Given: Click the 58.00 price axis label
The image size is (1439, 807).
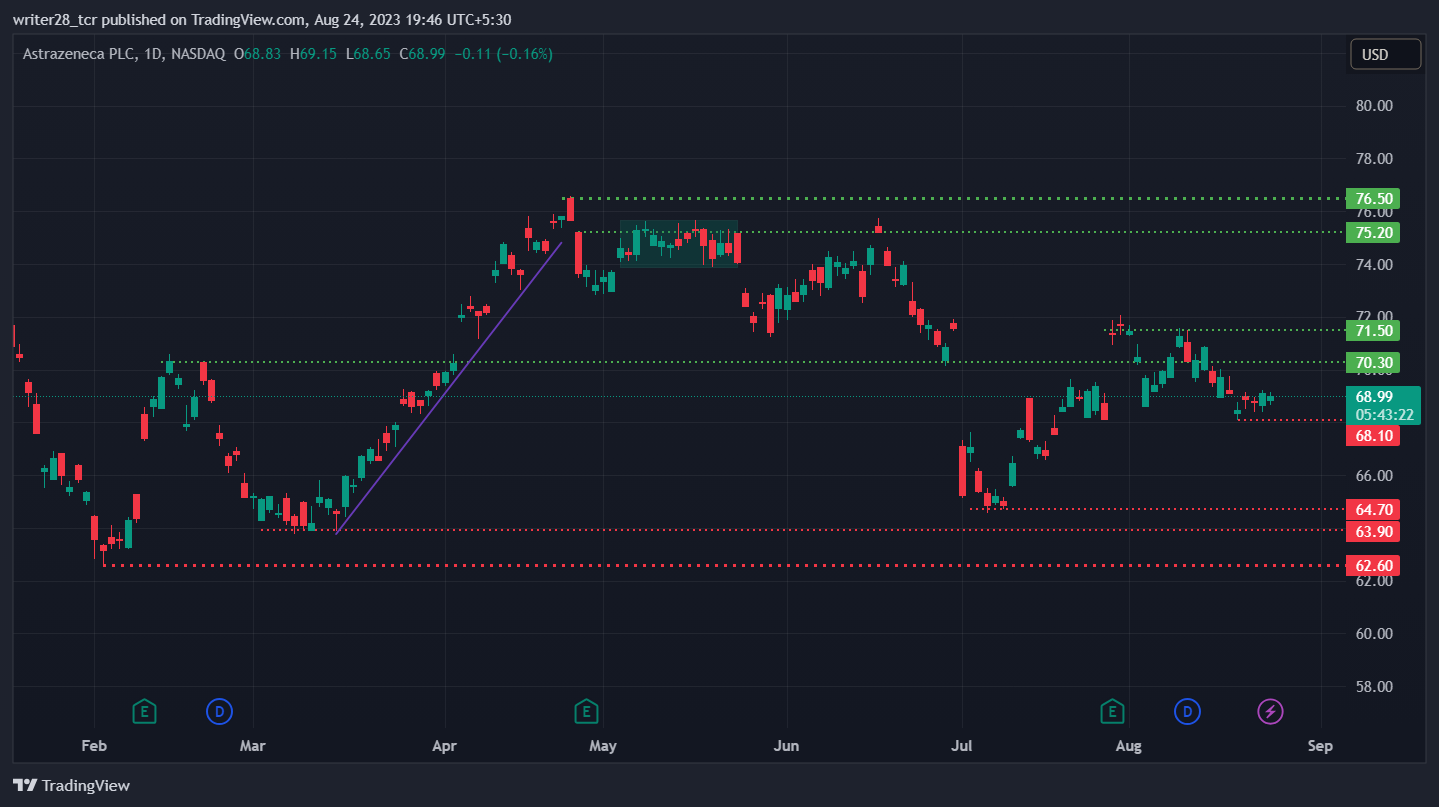Looking at the screenshot, I should click(x=1375, y=687).
